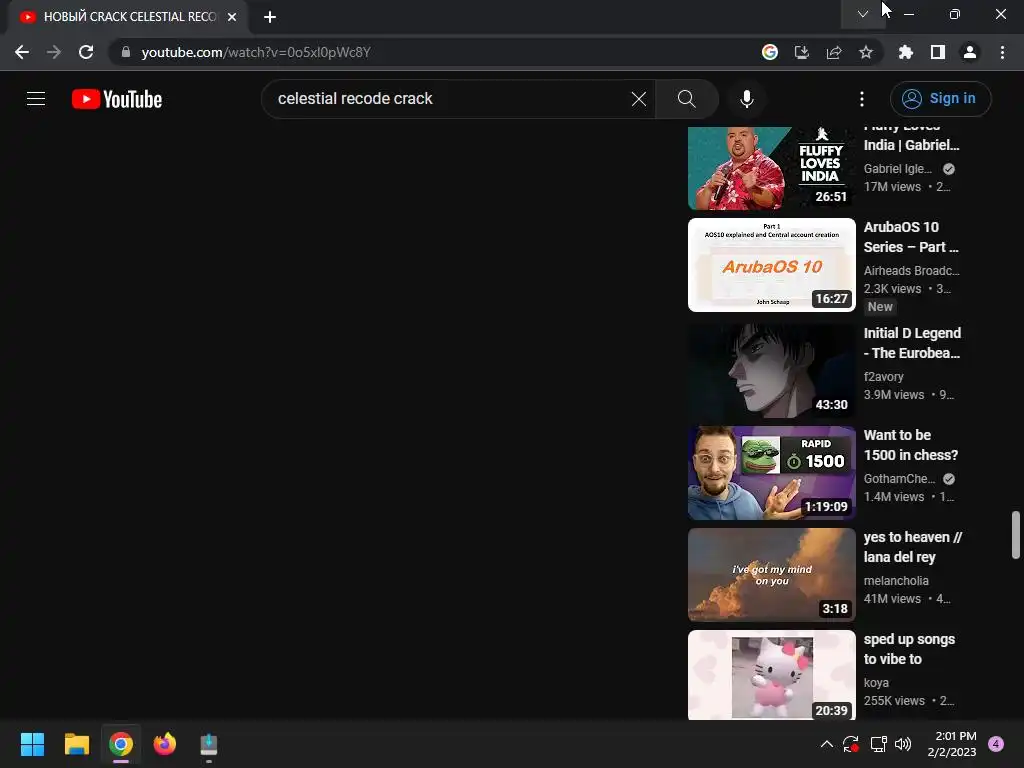Clear the search box with X icon

point(639,99)
